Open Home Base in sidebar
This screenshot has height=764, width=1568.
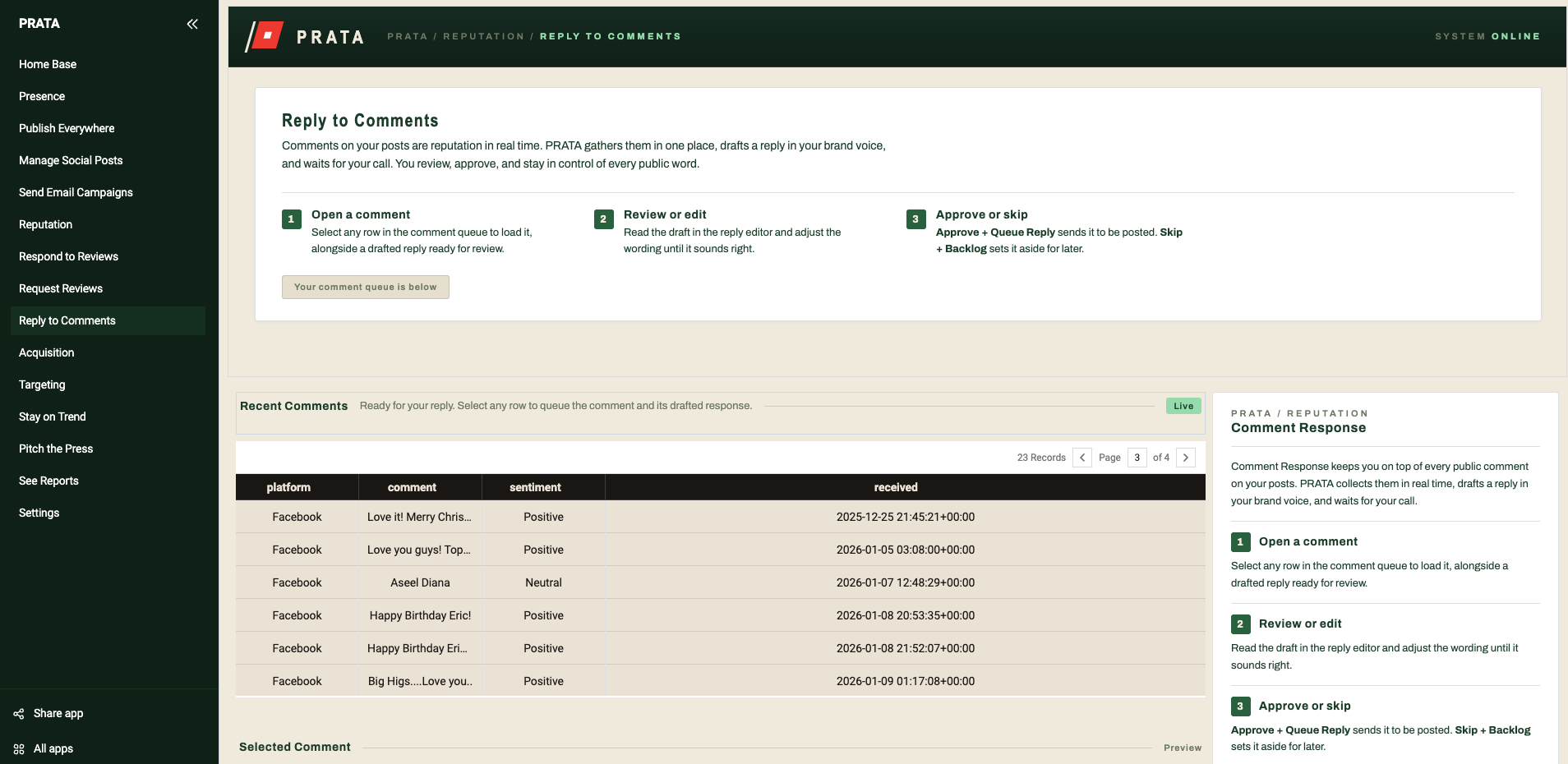[108, 64]
